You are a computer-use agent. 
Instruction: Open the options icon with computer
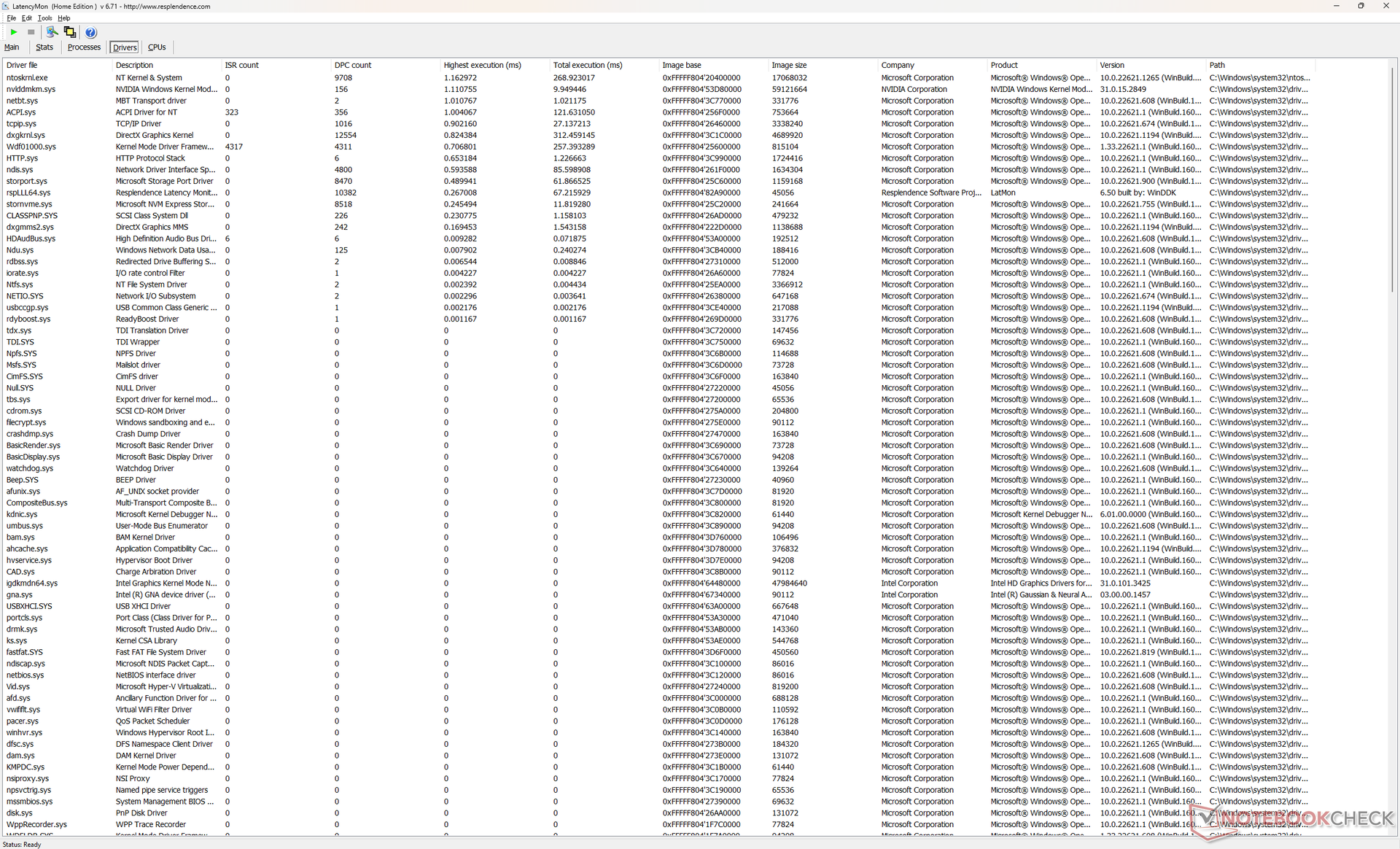52,32
